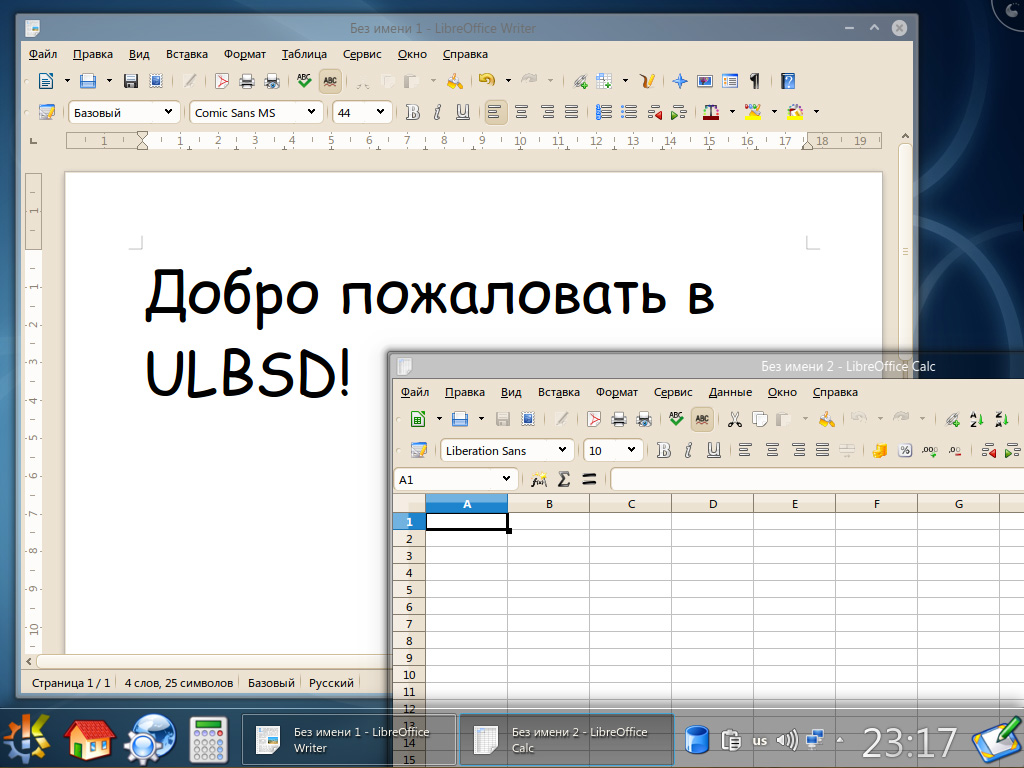Click the Undo arrow in Writer toolbar

pos(486,81)
